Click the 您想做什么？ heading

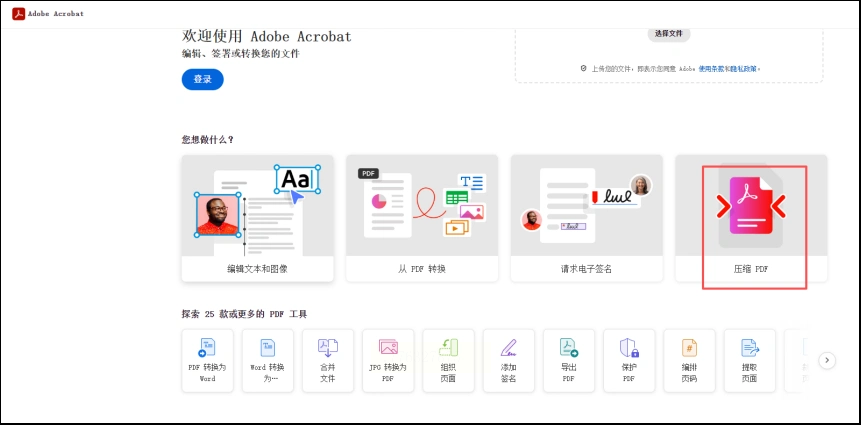coord(208,139)
